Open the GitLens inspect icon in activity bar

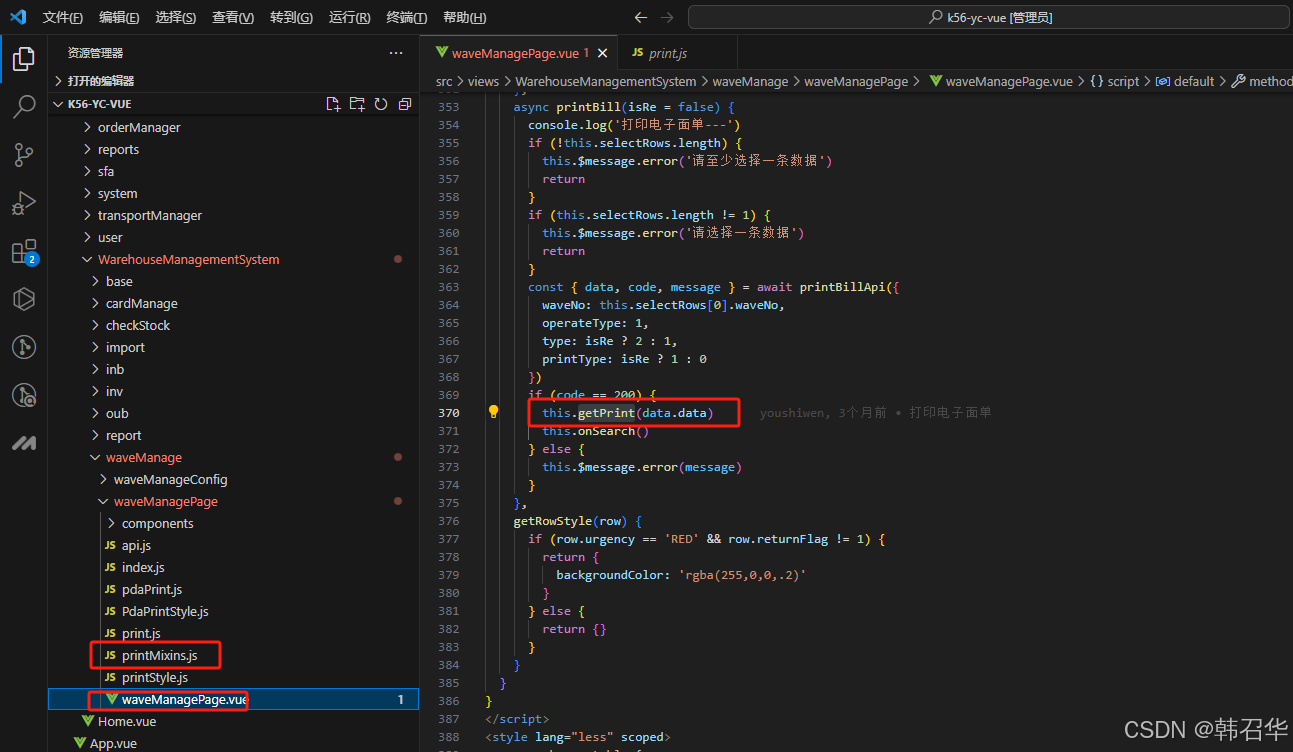(x=24, y=395)
